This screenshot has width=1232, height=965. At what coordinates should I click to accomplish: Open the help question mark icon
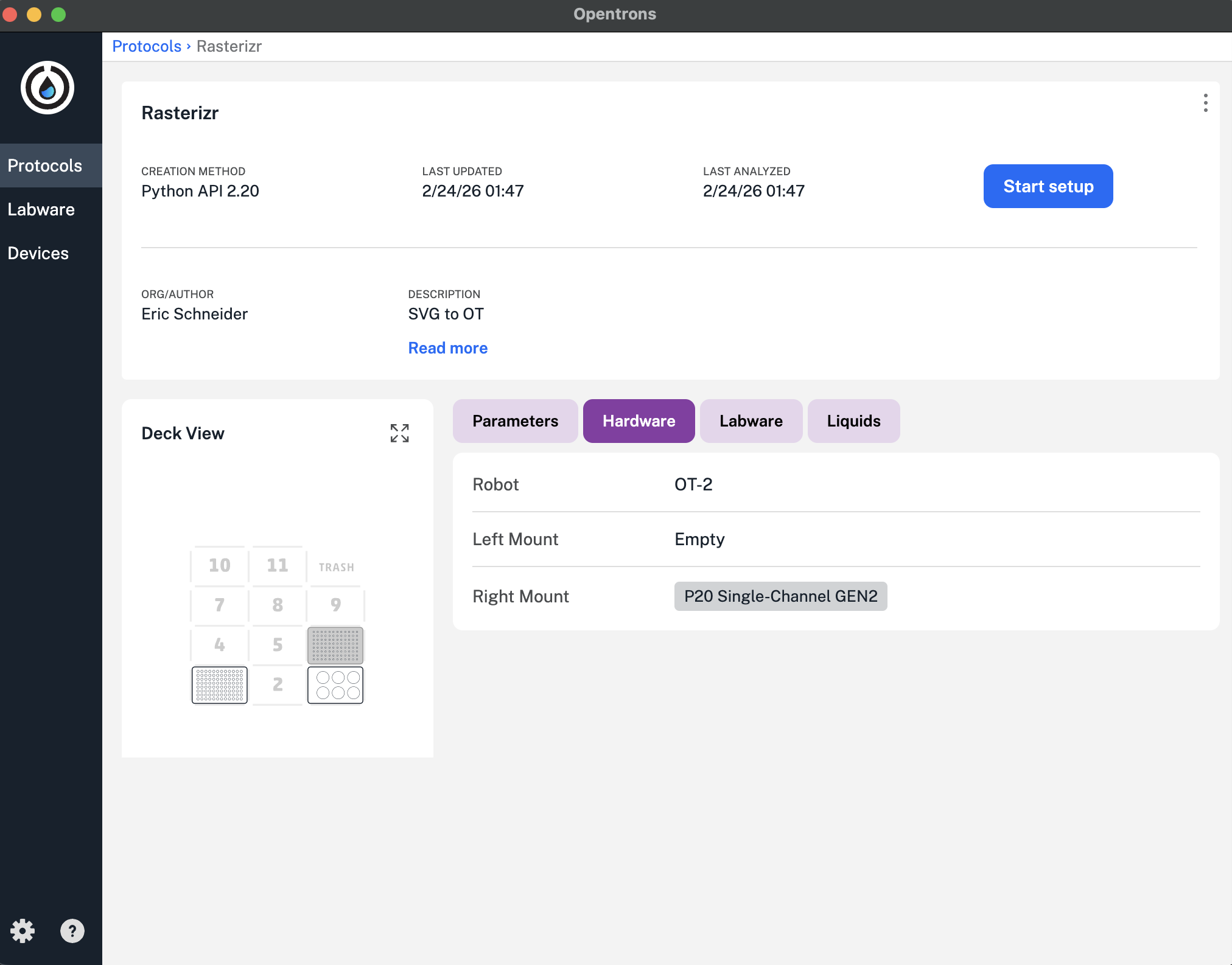click(x=72, y=931)
